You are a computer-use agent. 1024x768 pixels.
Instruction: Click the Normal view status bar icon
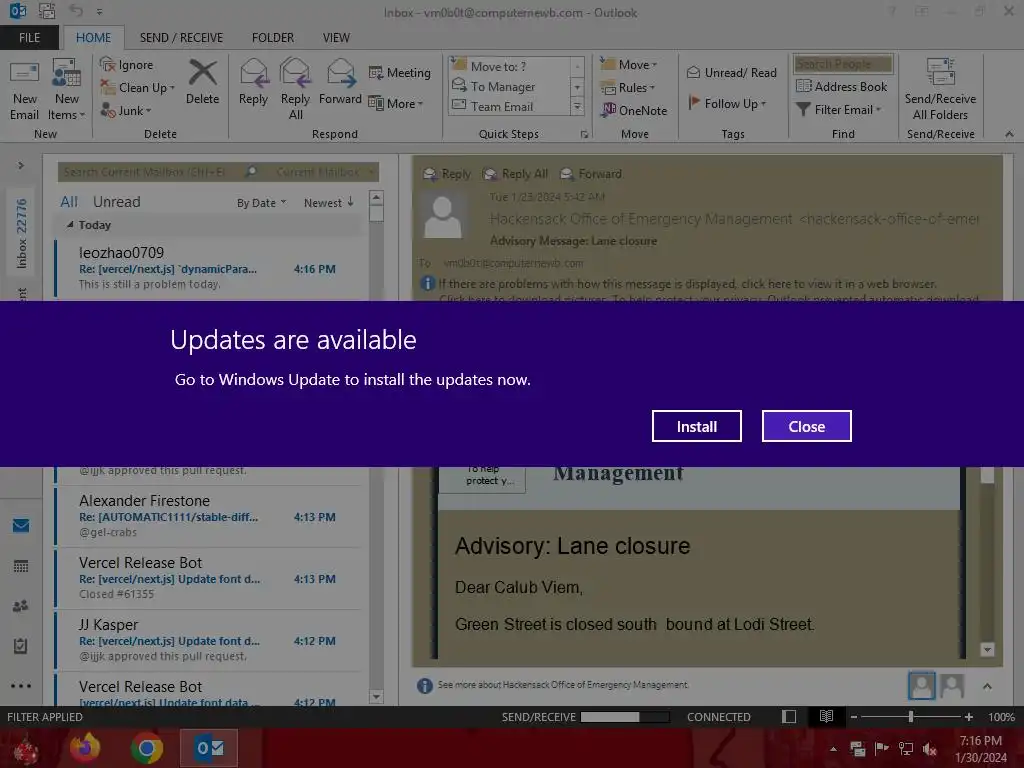click(x=789, y=716)
